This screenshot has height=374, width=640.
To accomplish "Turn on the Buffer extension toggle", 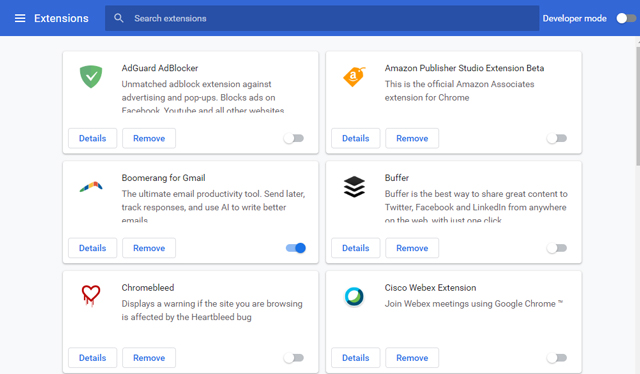I will click(x=557, y=248).
